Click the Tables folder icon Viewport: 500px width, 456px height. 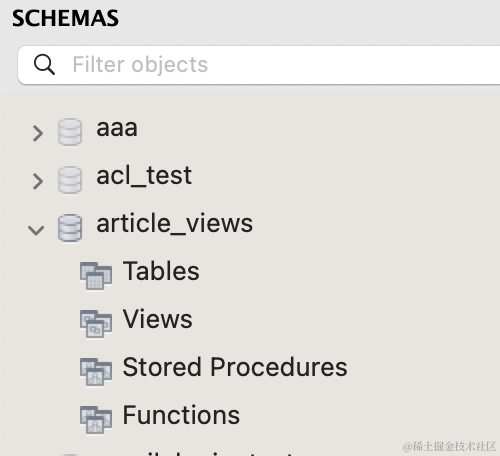coord(96,276)
